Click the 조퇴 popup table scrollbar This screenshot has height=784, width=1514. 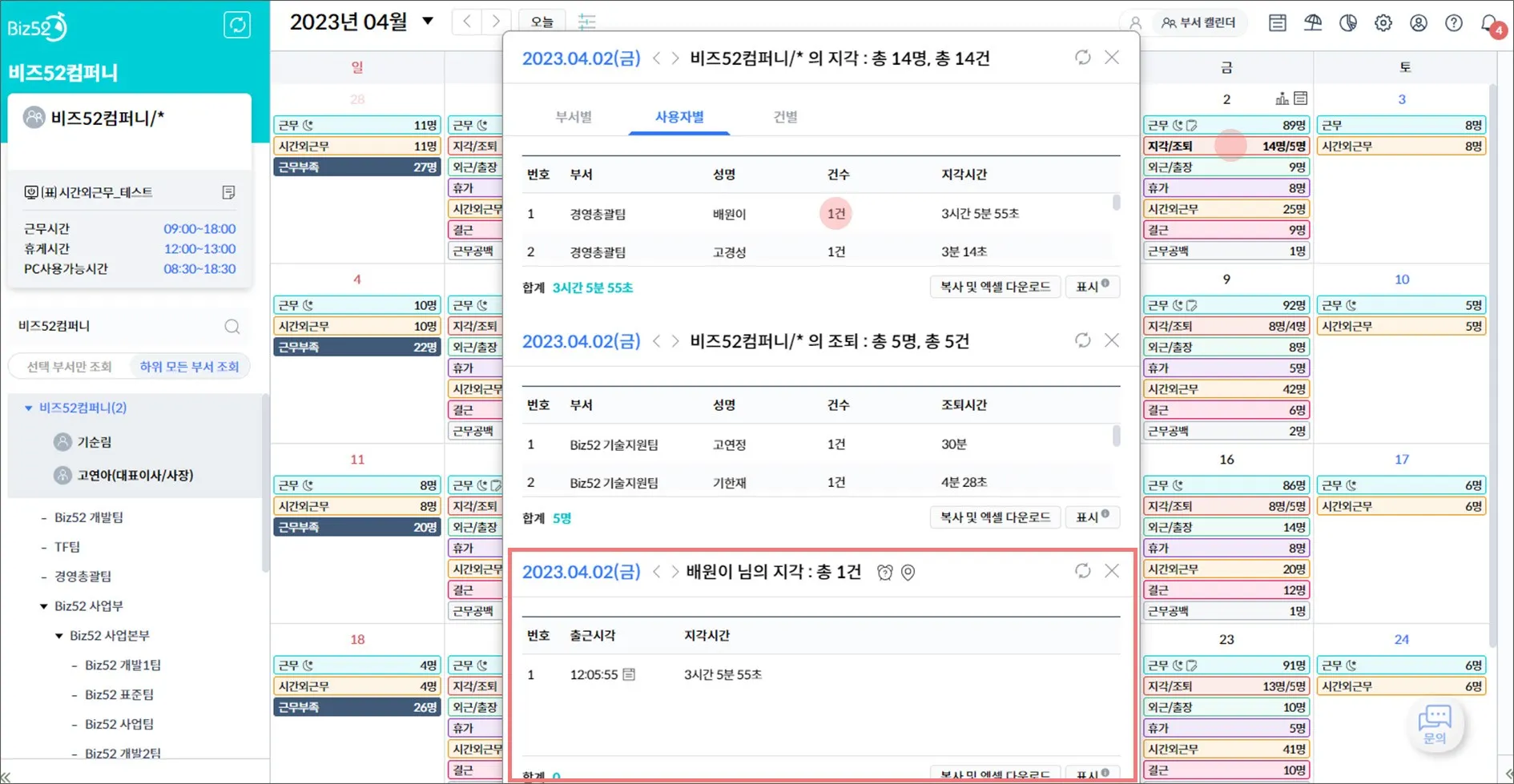(1117, 436)
